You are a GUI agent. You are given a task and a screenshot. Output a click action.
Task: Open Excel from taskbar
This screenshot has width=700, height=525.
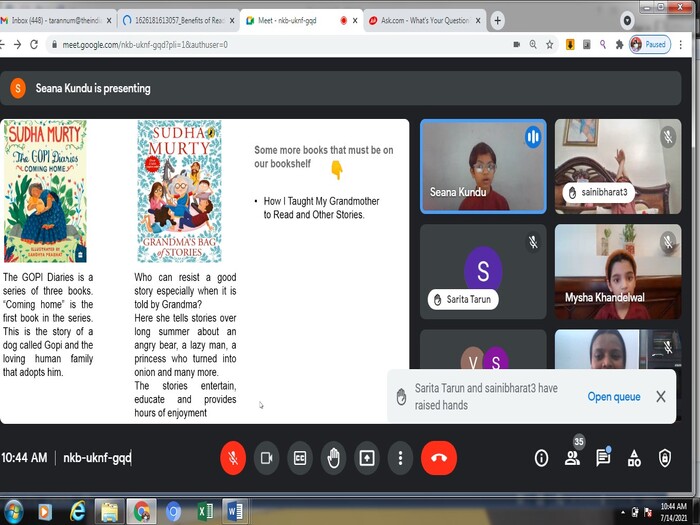click(205, 512)
